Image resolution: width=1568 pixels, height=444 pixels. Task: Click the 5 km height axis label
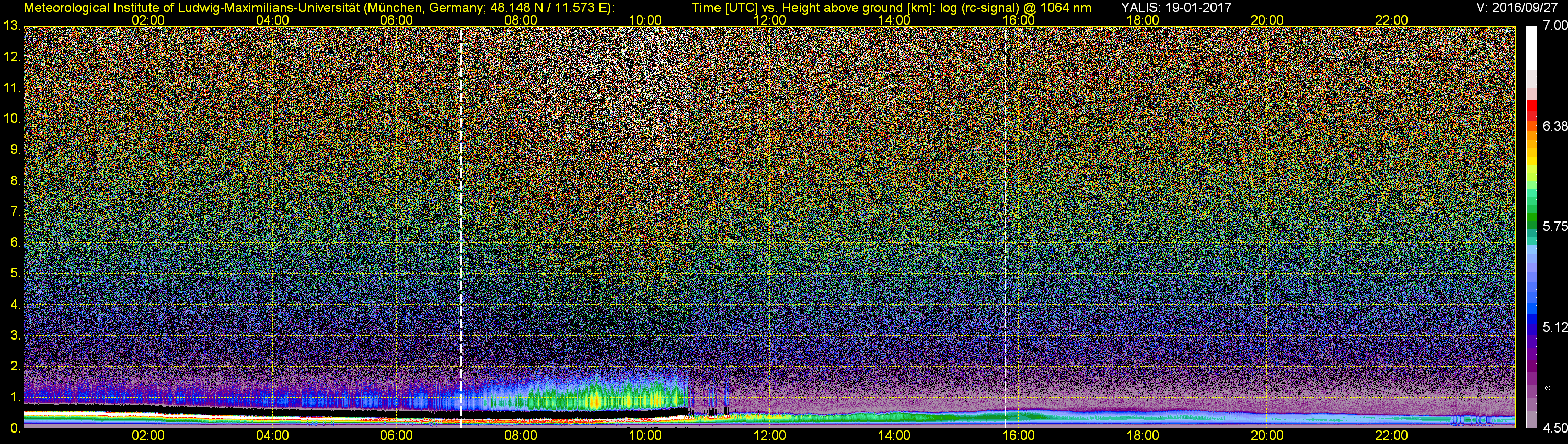point(15,273)
